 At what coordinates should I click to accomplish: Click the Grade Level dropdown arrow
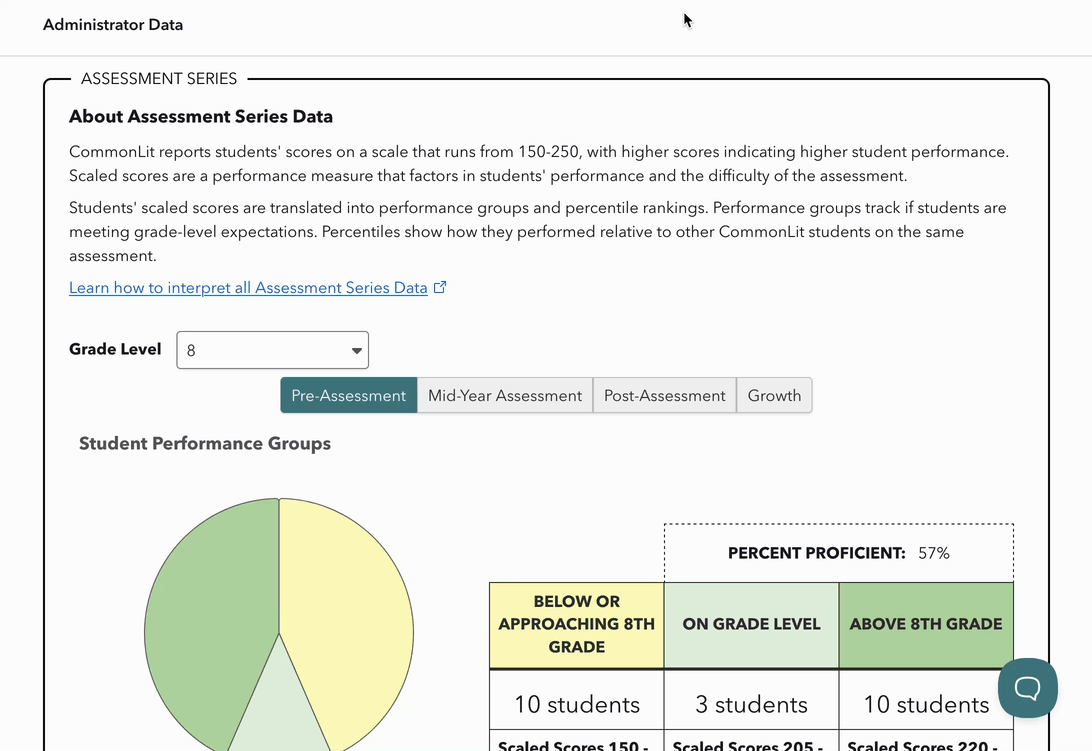pos(356,351)
